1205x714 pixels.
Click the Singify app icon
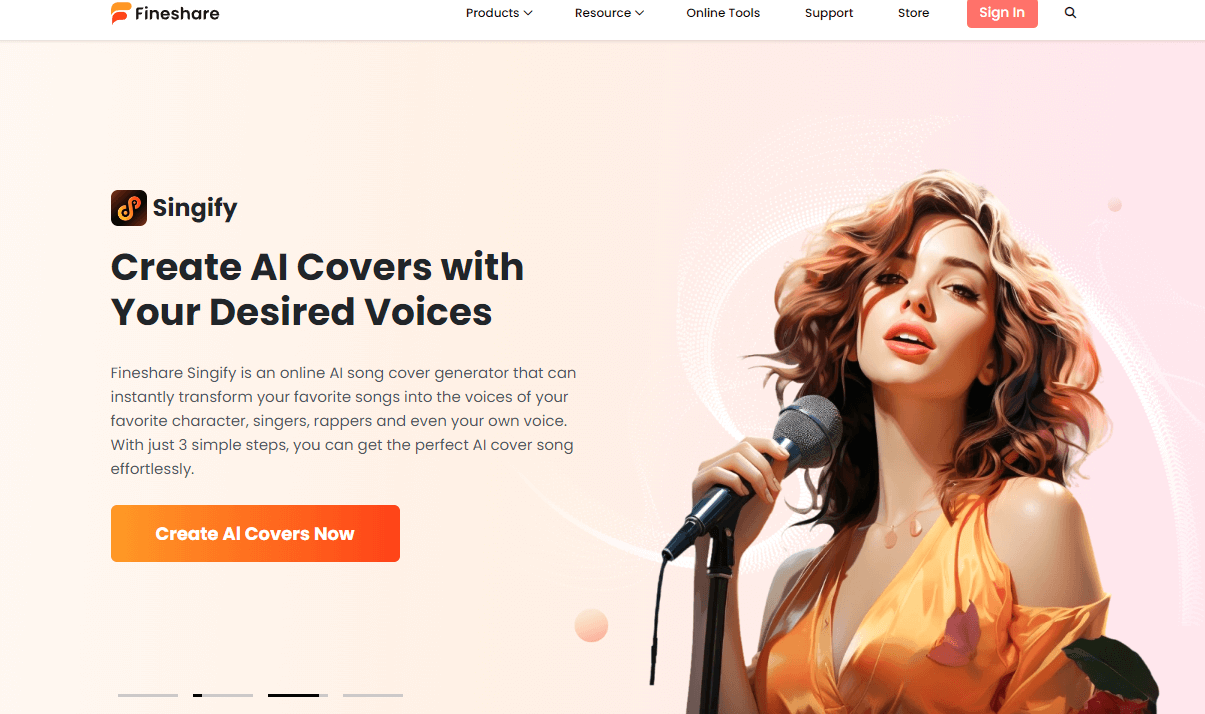click(x=129, y=208)
